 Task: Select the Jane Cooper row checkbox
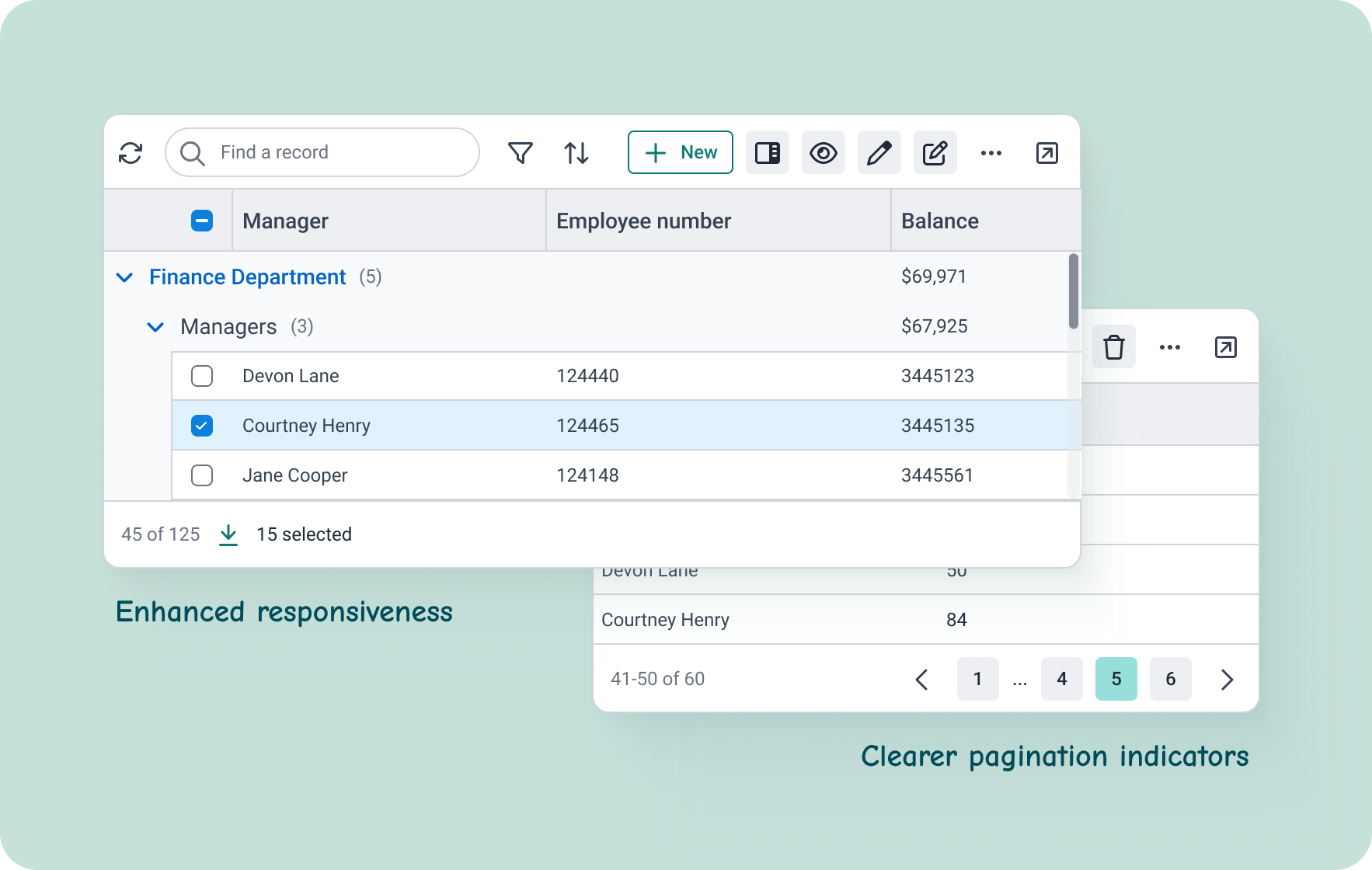202,475
